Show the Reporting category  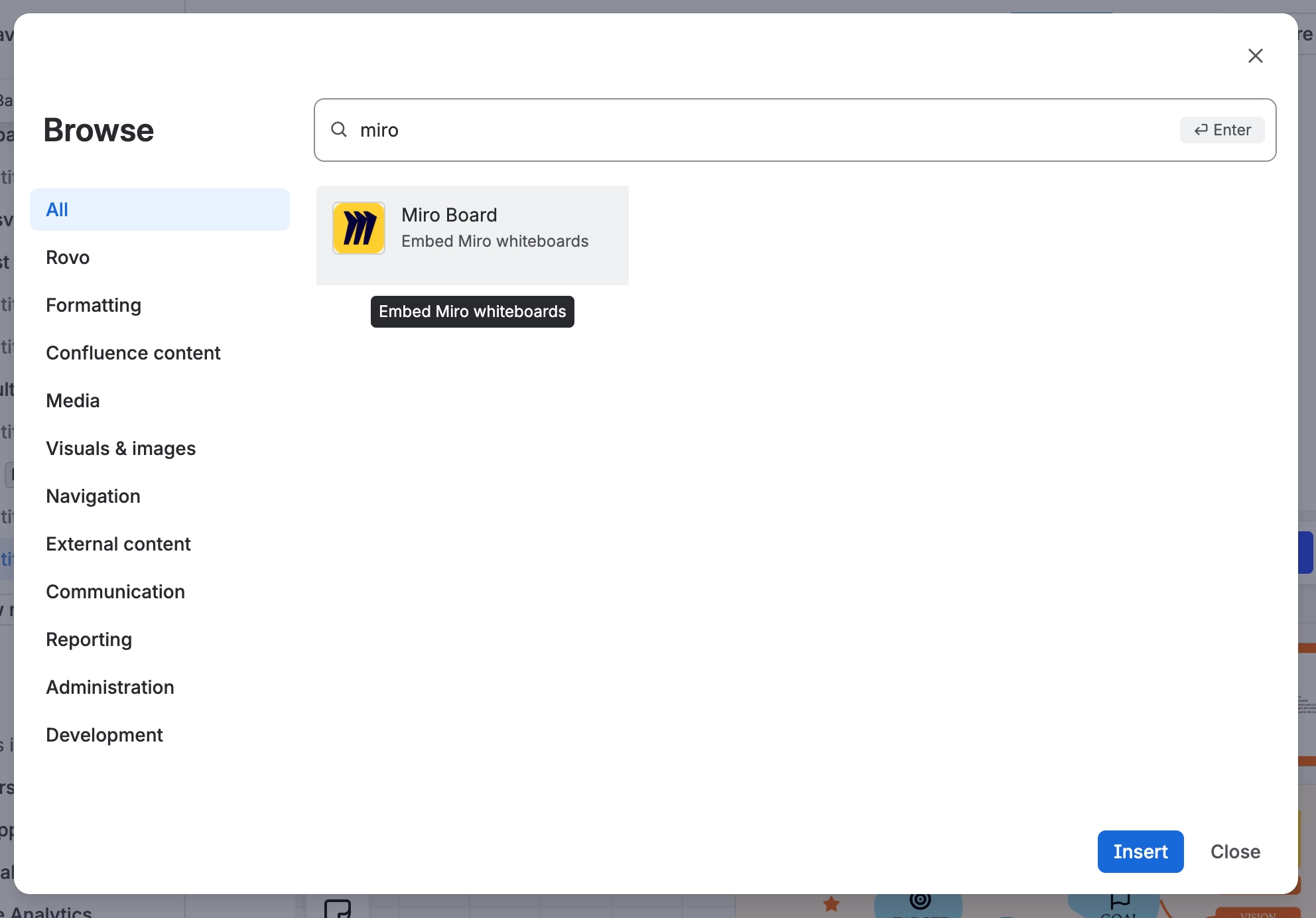(160, 639)
